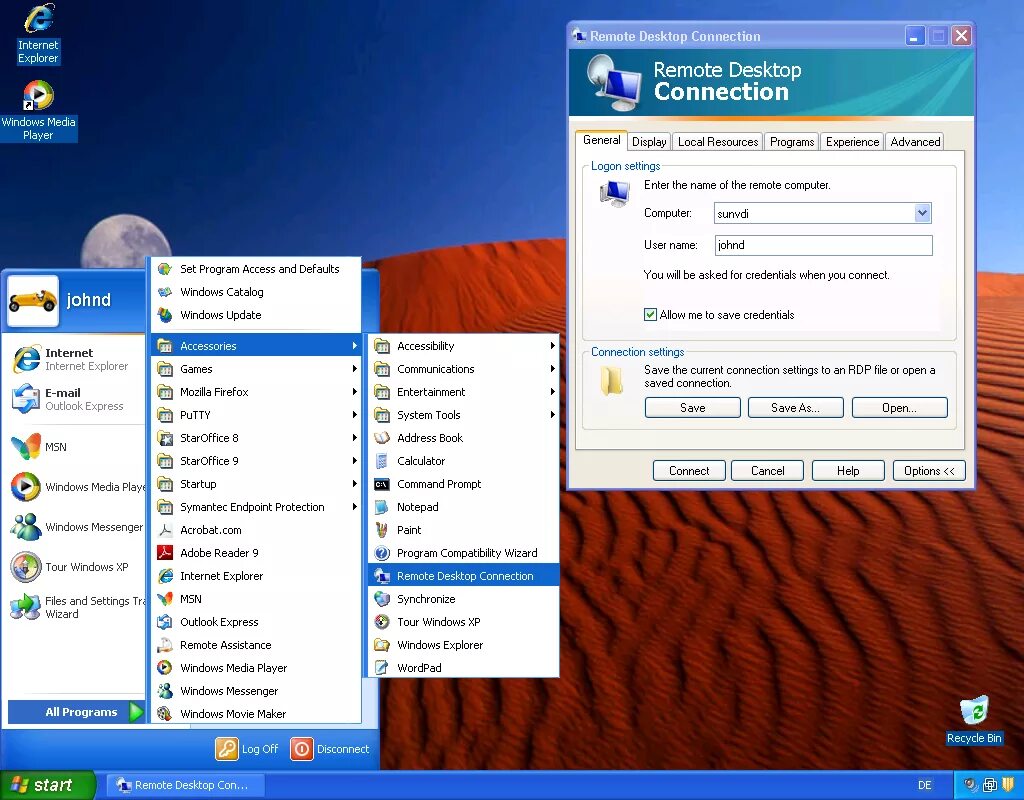Click the WordPad icon
The height and width of the screenshot is (800, 1024).
[x=382, y=667]
